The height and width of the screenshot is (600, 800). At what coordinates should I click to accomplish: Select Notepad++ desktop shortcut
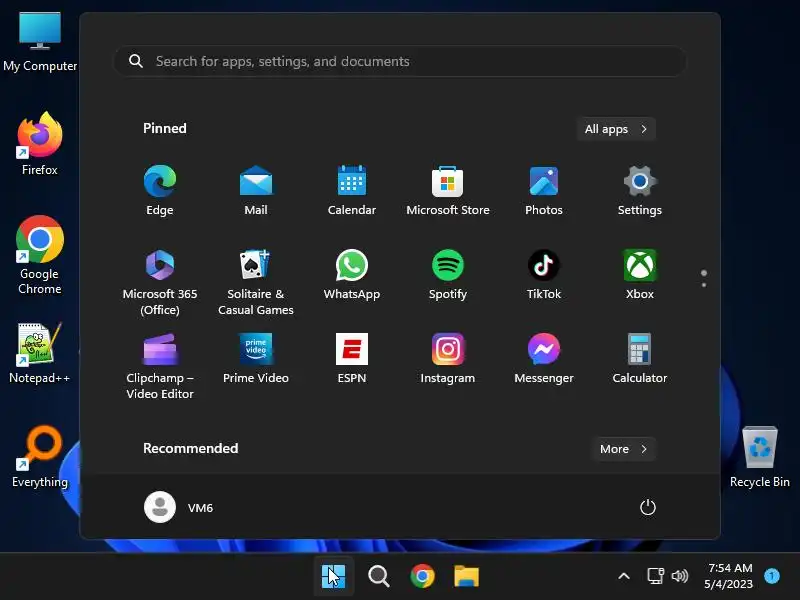40,353
